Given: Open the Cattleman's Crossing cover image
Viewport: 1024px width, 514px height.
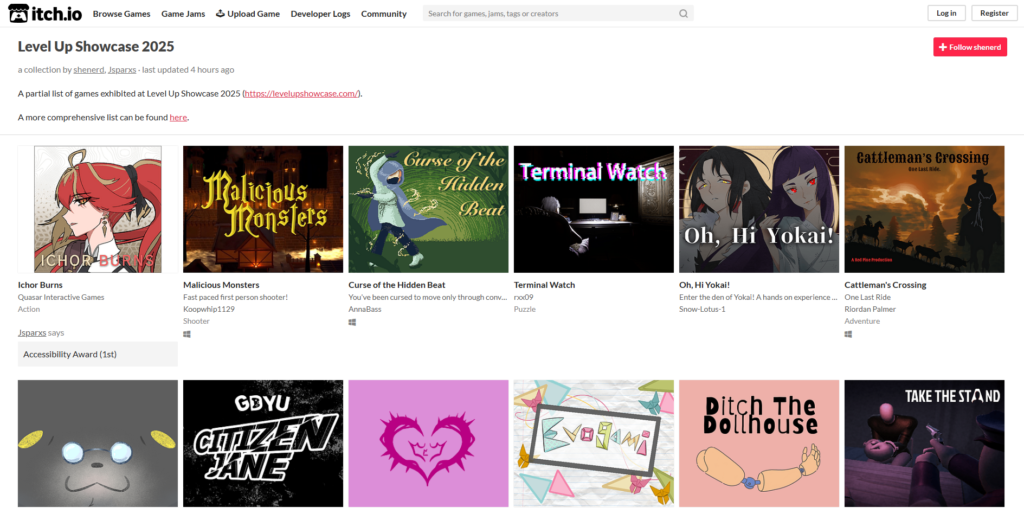Looking at the screenshot, I should (x=924, y=209).
